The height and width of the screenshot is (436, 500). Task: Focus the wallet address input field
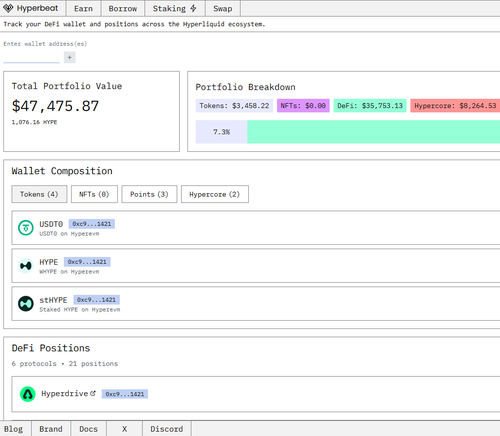click(x=31, y=58)
